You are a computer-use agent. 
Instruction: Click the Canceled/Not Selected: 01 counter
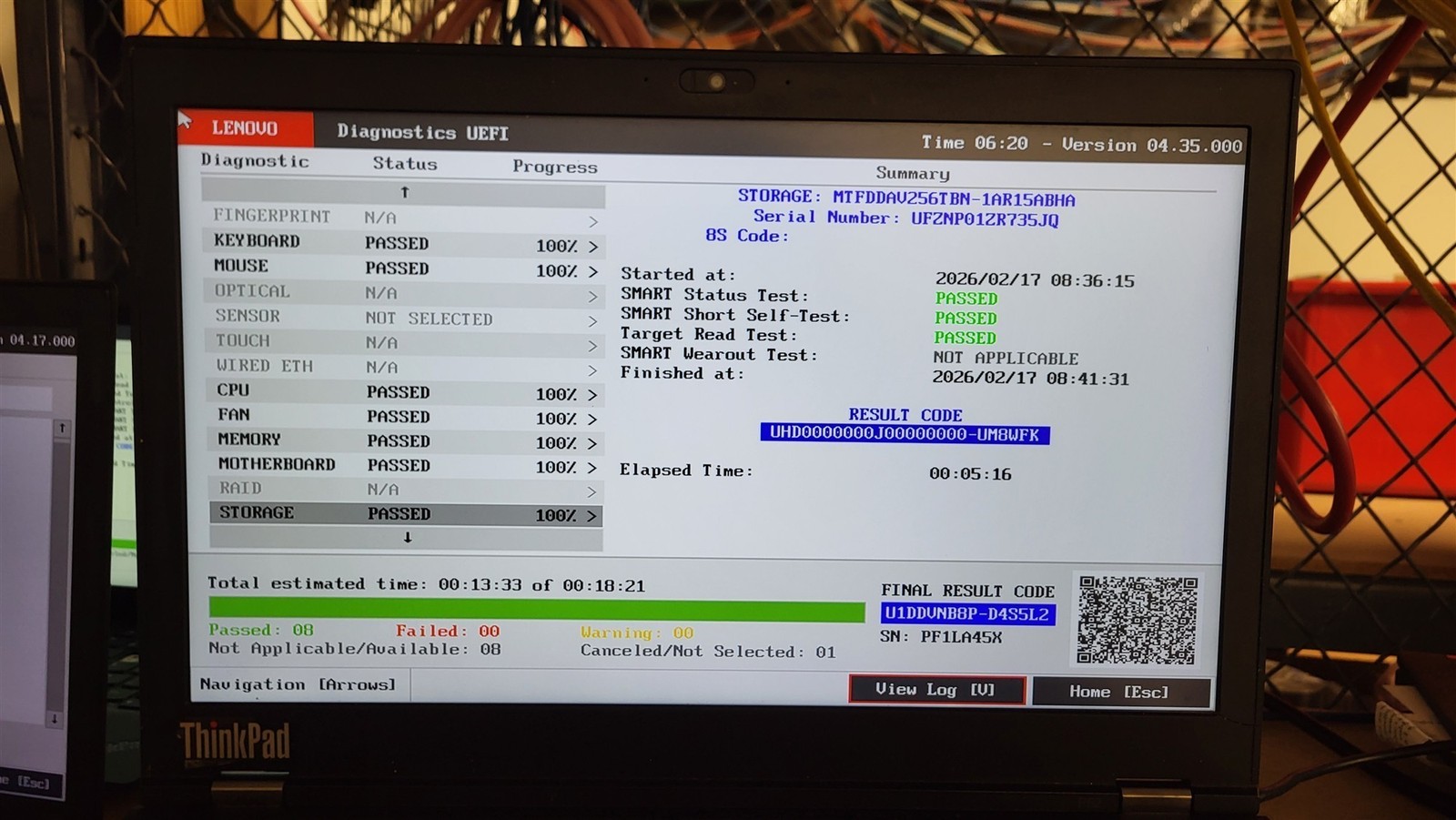coord(708,652)
